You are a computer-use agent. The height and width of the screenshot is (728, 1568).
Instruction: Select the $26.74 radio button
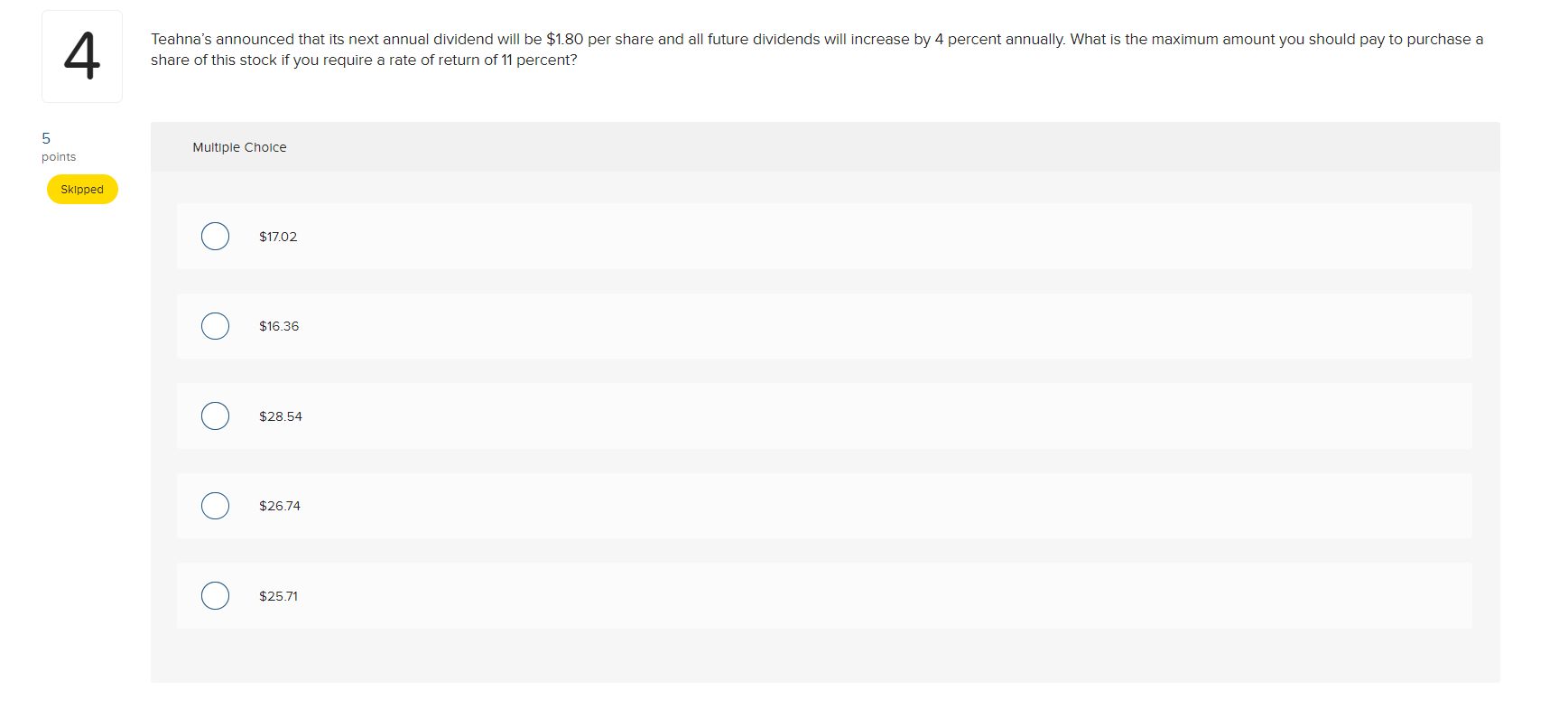[x=215, y=506]
